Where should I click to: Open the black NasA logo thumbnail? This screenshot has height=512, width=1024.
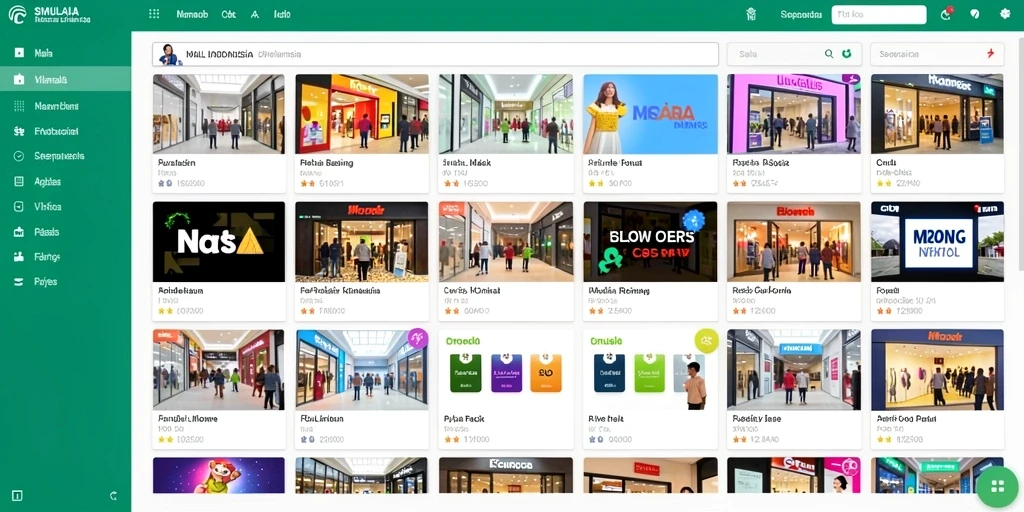[219, 242]
